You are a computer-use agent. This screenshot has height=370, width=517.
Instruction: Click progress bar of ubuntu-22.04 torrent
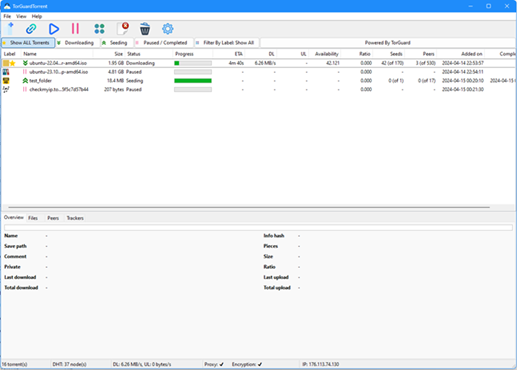pyautogui.click(x=193, y=63)
